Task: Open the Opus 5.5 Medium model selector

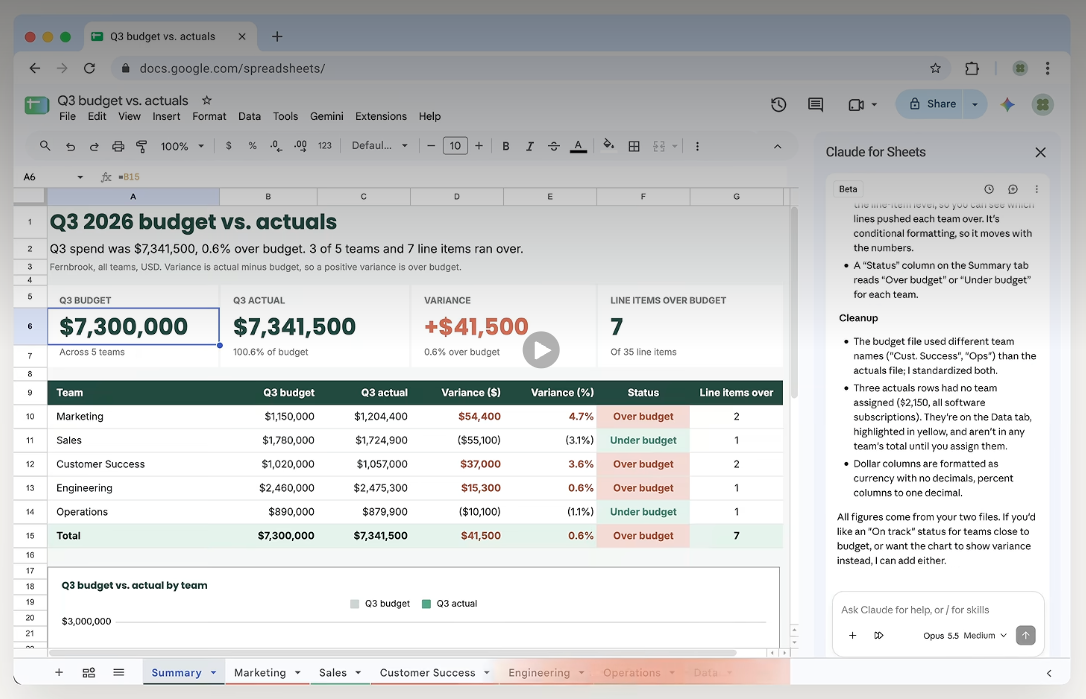Action: (x=965, y=635)
